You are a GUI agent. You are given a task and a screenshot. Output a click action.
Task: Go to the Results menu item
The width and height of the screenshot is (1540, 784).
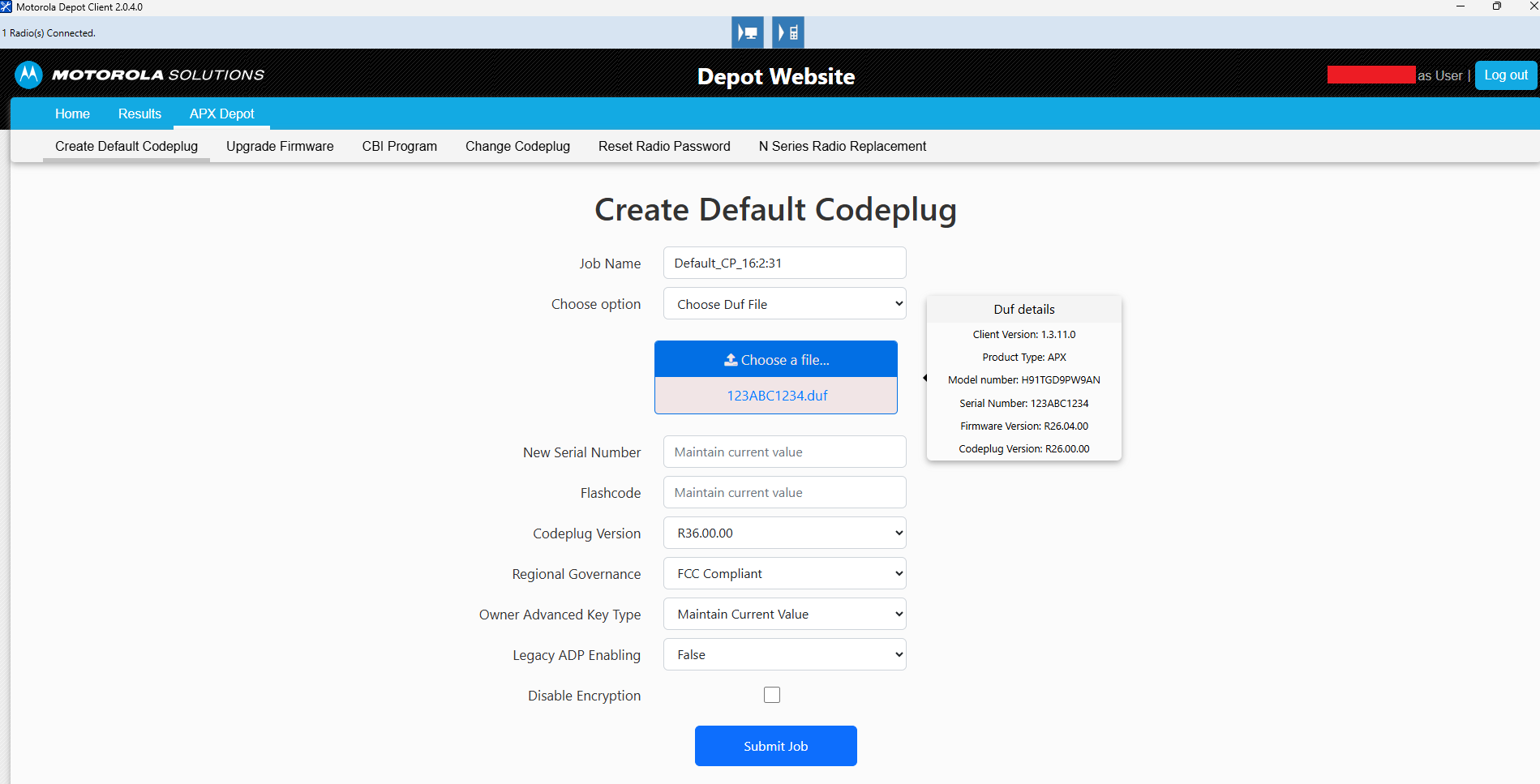pos(139,114)
